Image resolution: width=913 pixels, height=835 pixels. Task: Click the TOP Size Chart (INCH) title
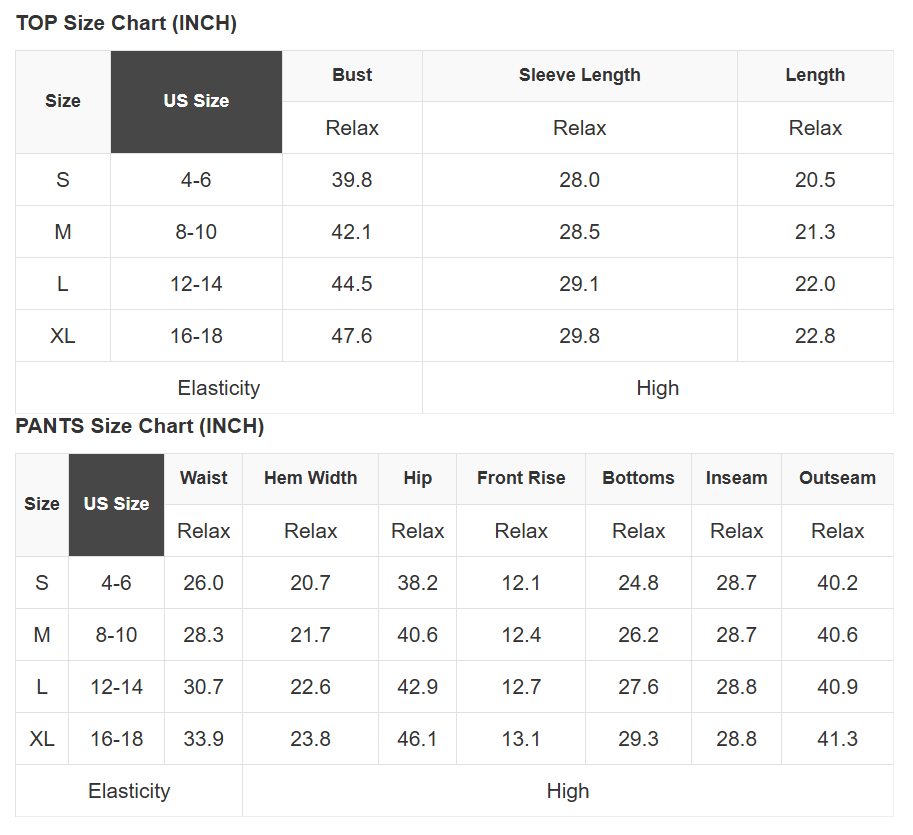pos(126,23)
